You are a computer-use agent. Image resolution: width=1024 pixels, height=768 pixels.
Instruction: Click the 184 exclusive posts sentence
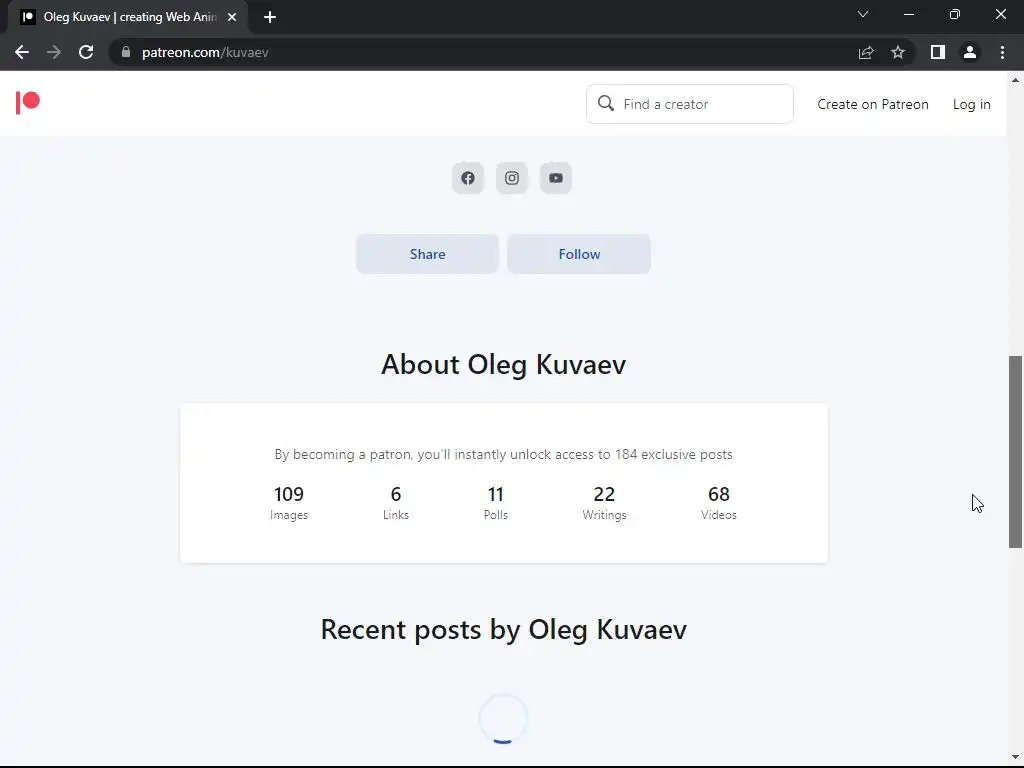[x=504, y=454]
